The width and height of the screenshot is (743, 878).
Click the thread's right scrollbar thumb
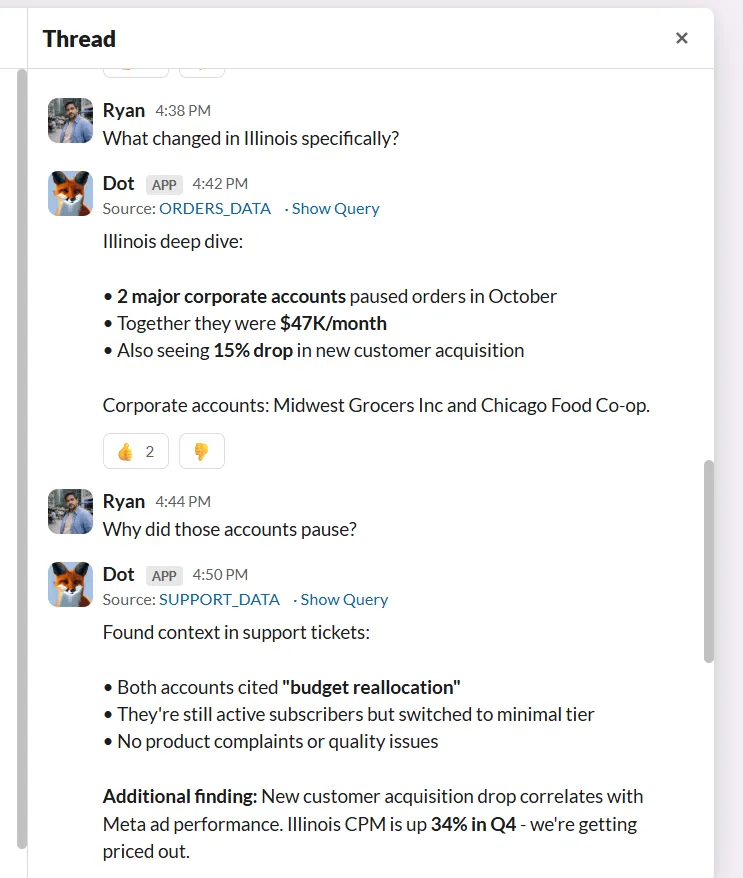tap(709, 560)
